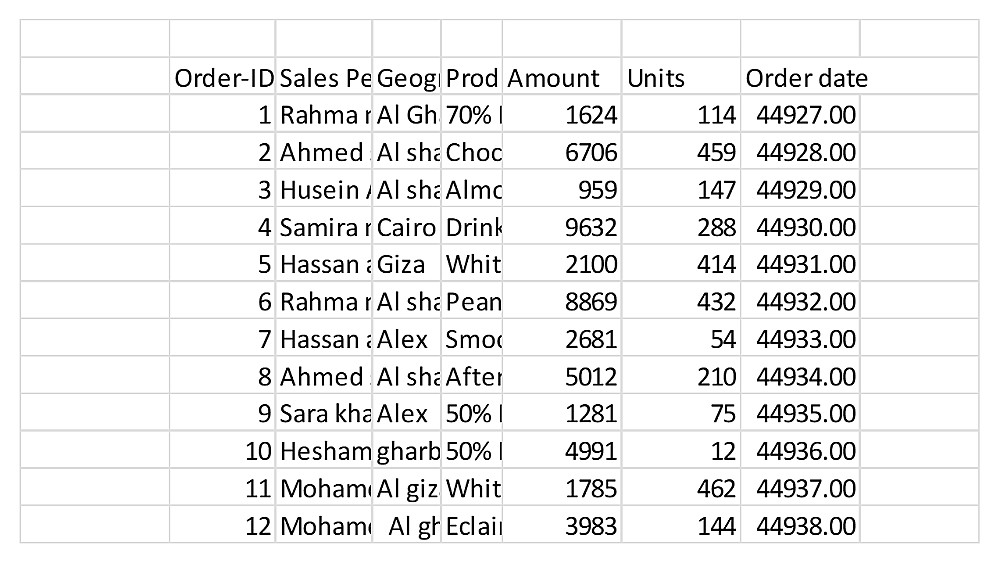Click the Cairo geography cell
This screenshot has width=1000, height=563.
pos(407,227)
